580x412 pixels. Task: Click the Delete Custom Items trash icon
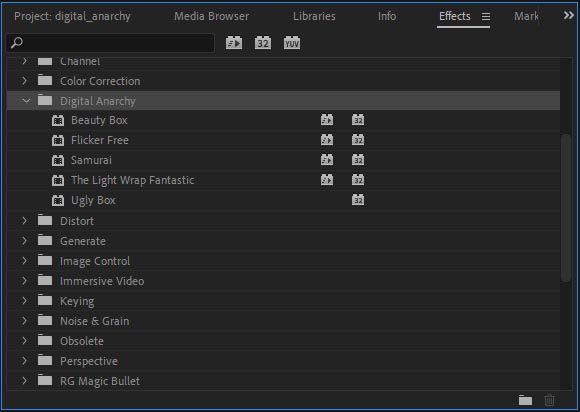(x=550, y=400)
